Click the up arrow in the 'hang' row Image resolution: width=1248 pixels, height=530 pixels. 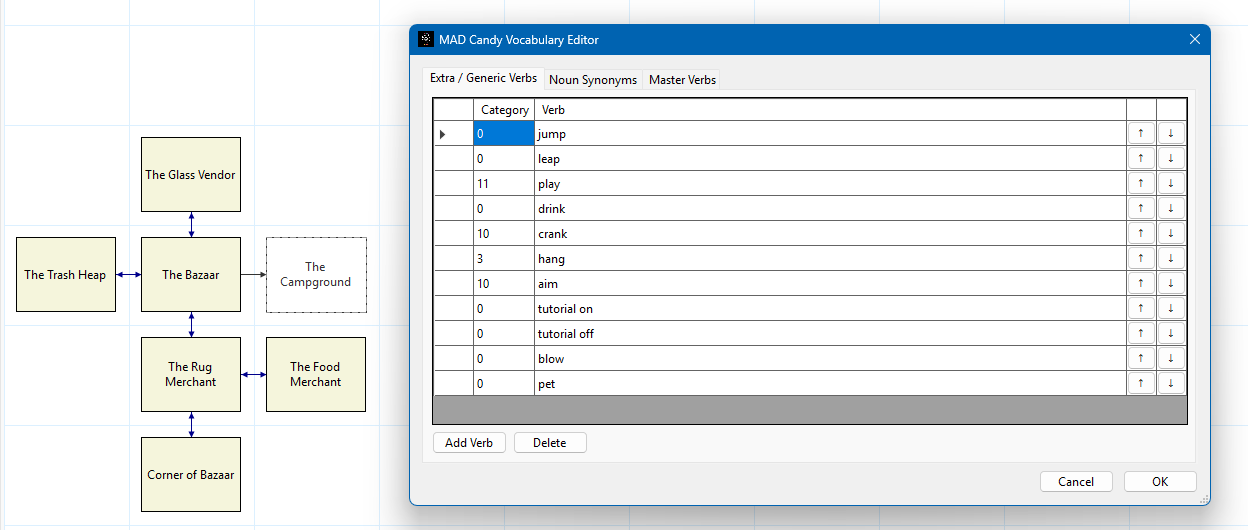pyautogui.click(x=1141, y=259)
